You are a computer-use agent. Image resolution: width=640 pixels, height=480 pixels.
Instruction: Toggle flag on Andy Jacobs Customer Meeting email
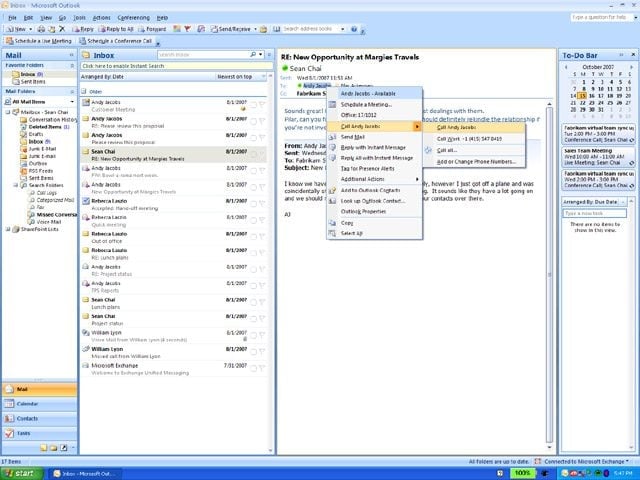[x=262, y=105]
